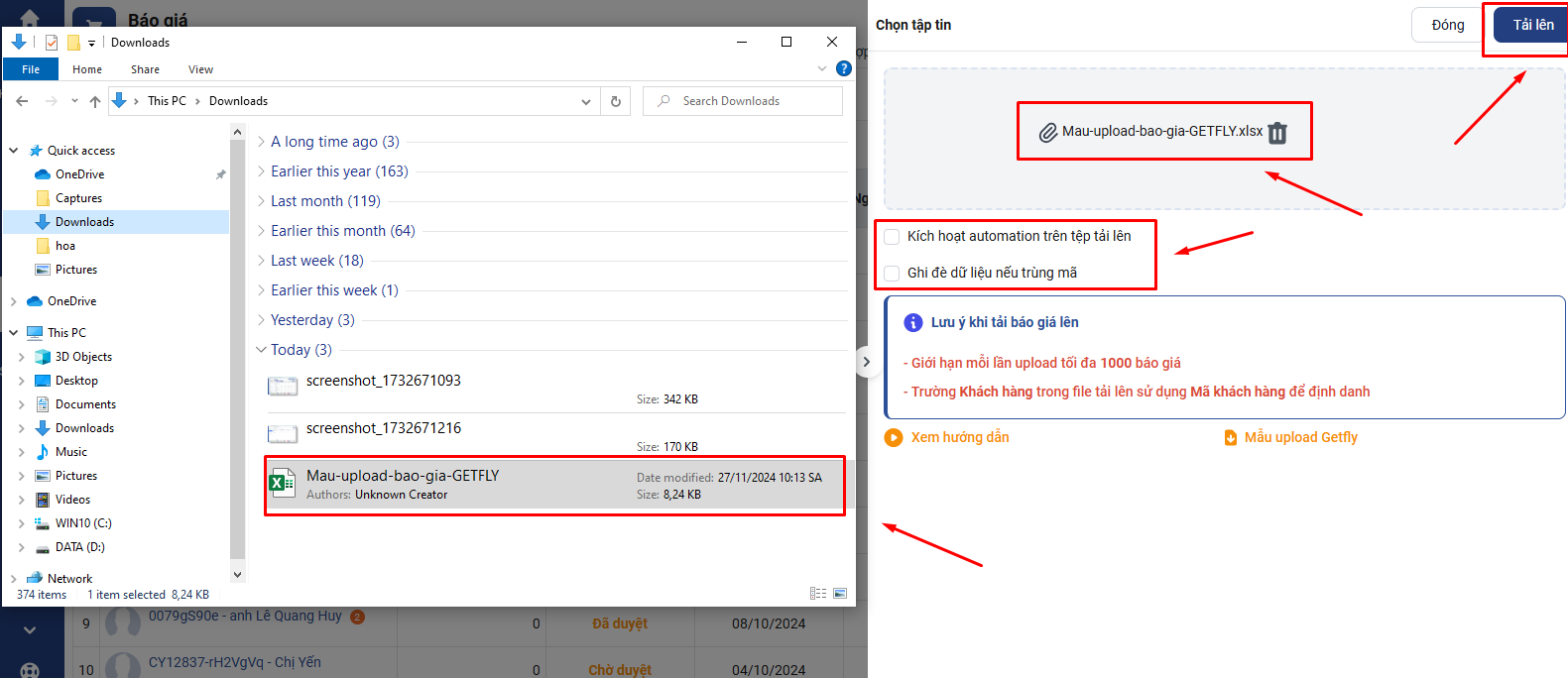The height and width of the screenshot is (678, 1568).
Task: Open the View ribbon tab
Action: click(x=200, y=69)
